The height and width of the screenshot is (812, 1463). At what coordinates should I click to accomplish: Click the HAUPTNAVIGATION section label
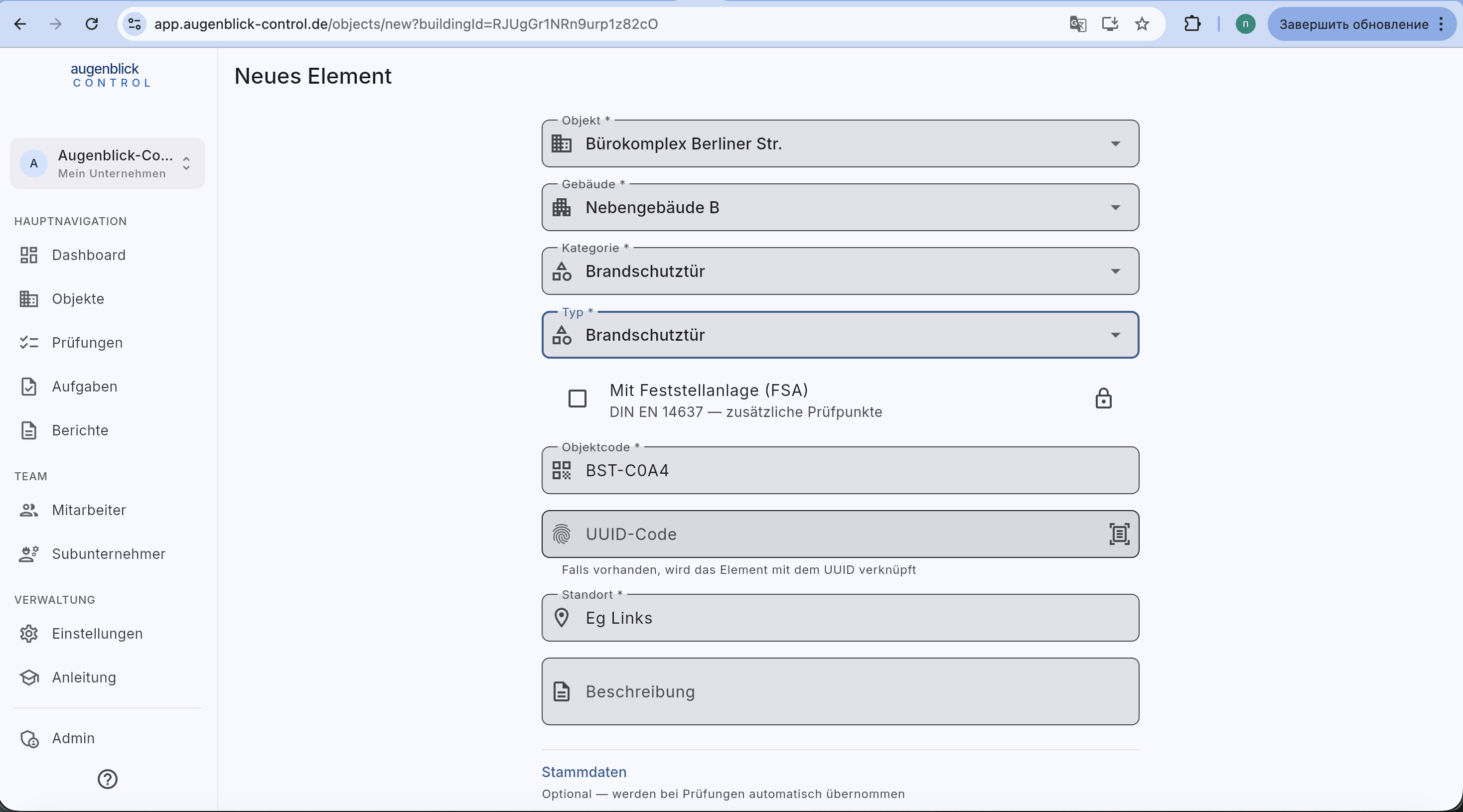tap(70, 221)
